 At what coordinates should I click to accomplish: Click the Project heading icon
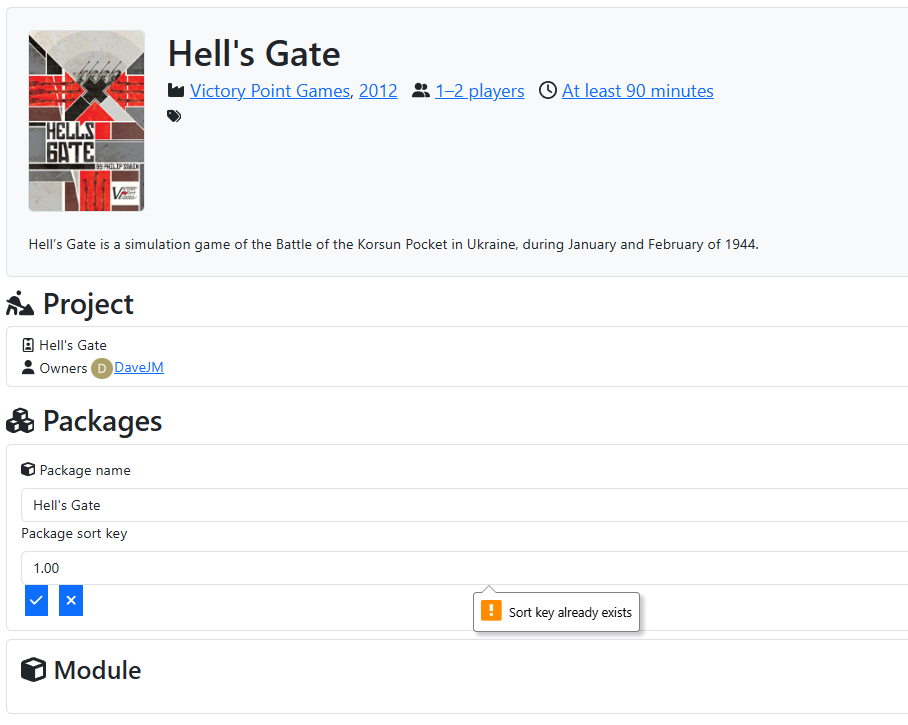click(x=20, y=304)
